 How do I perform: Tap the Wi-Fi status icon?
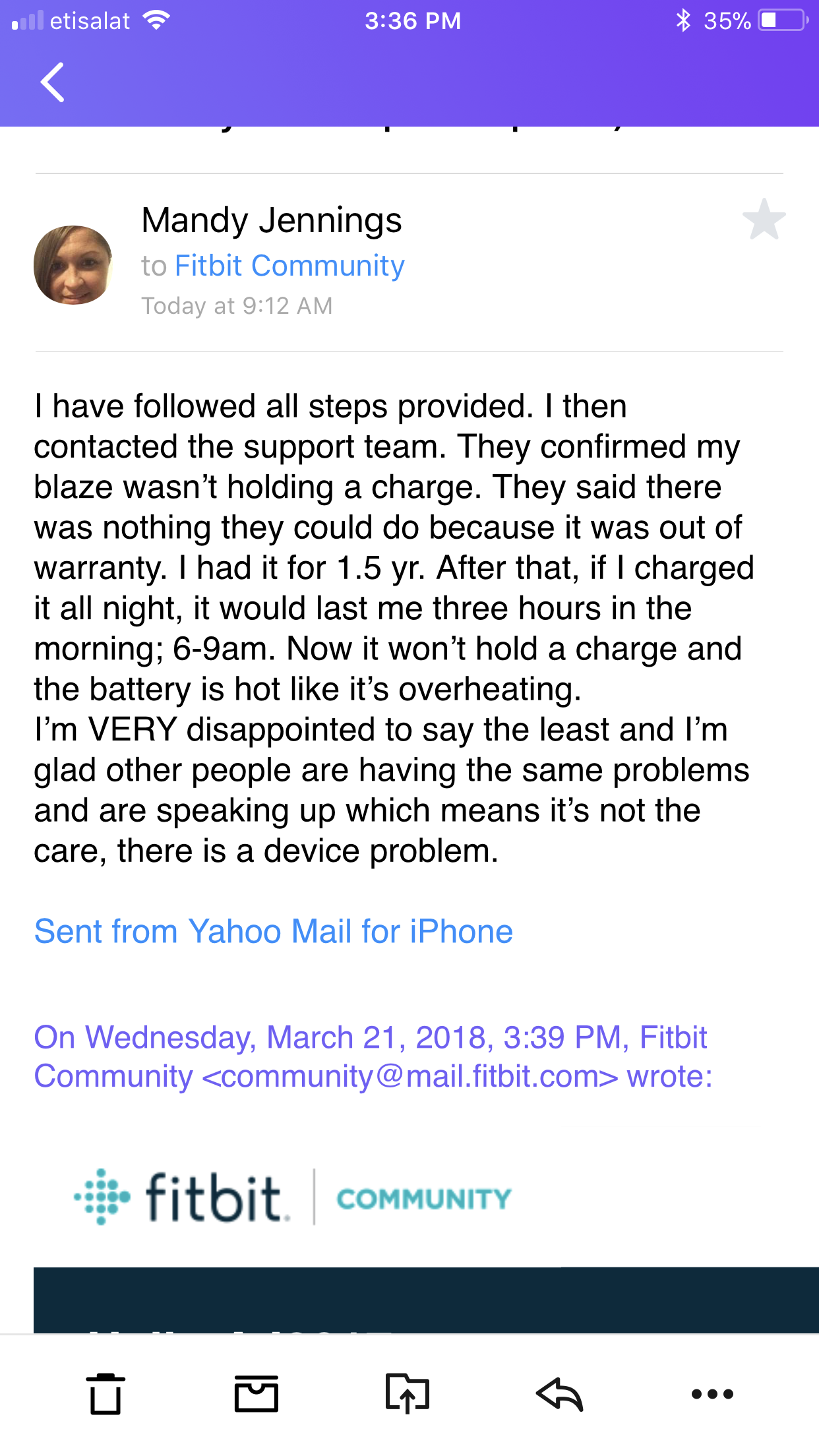[157, 20]
